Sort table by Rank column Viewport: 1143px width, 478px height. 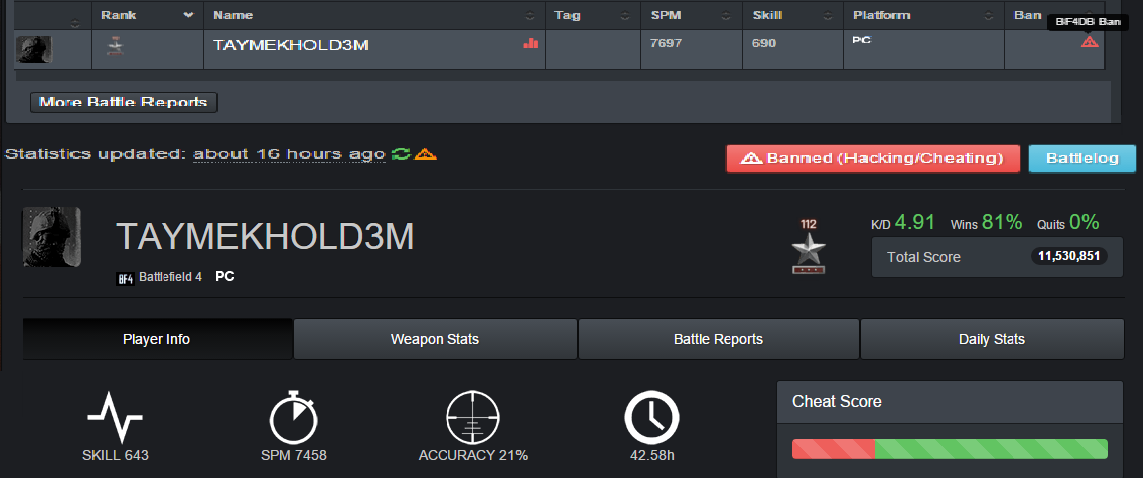coord(147,15)
